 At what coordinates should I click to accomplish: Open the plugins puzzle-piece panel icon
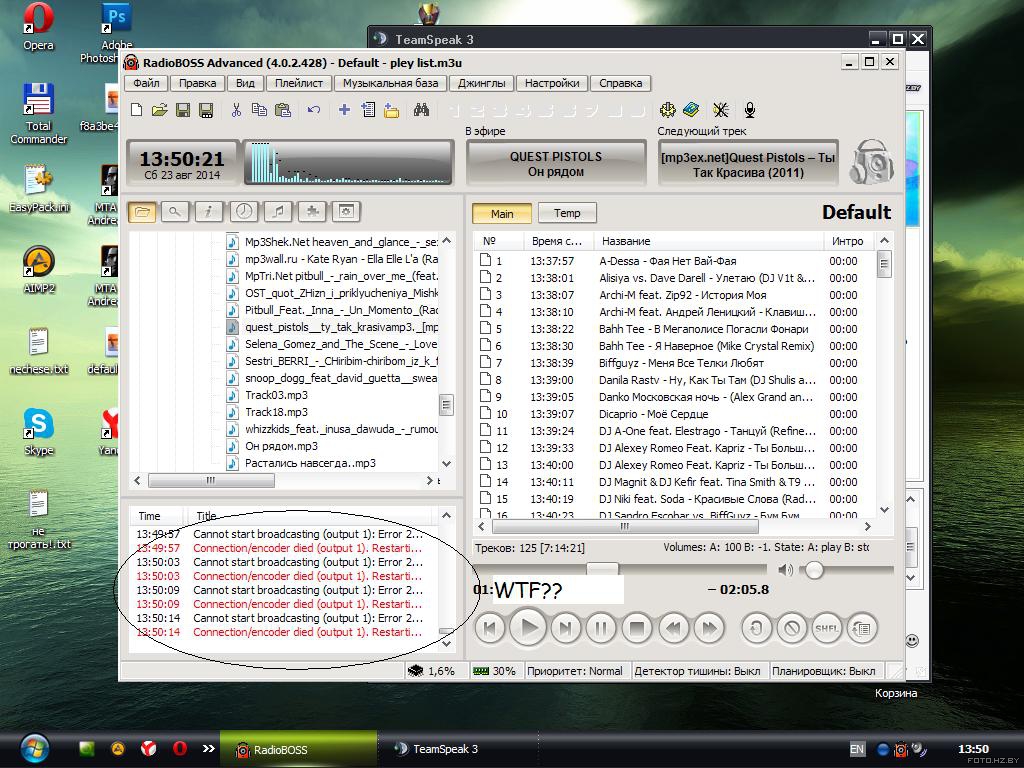(x=312, y=212)
